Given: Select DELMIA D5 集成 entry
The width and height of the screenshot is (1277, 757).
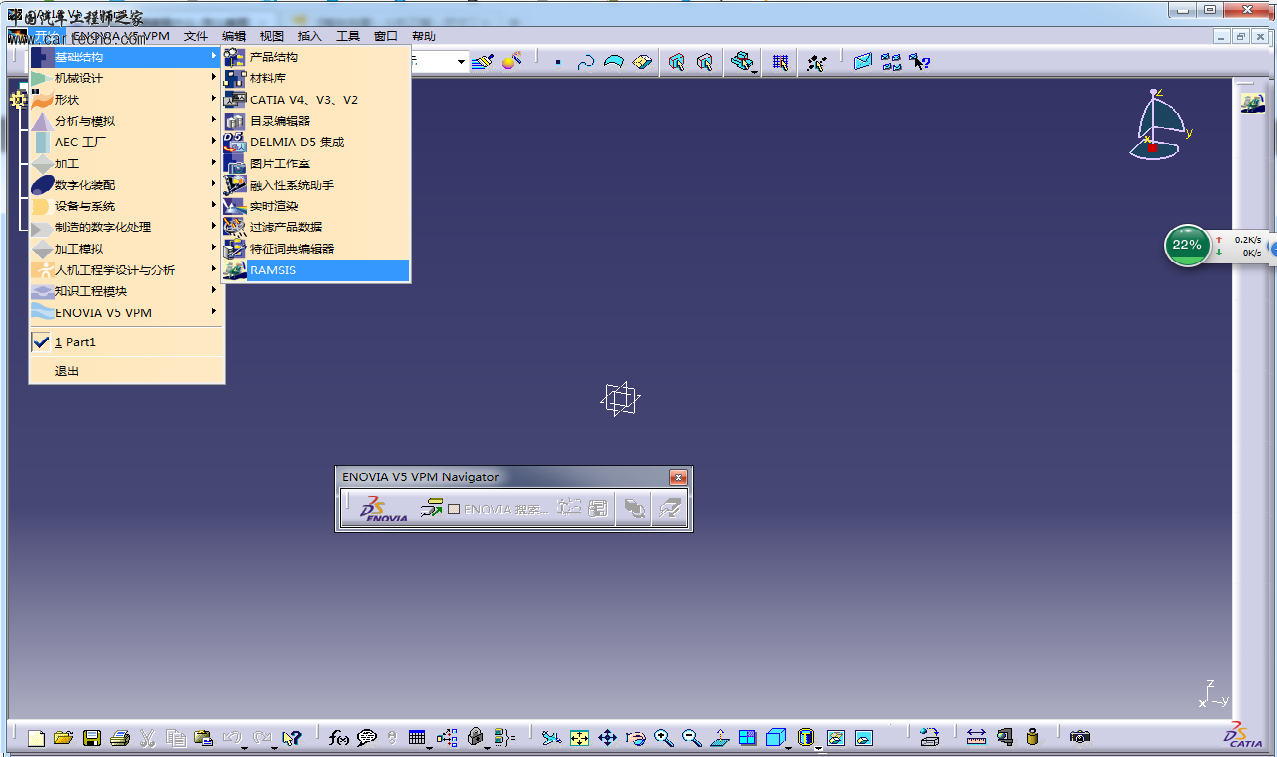Looking at the screenshot, I should click(316, 142).
